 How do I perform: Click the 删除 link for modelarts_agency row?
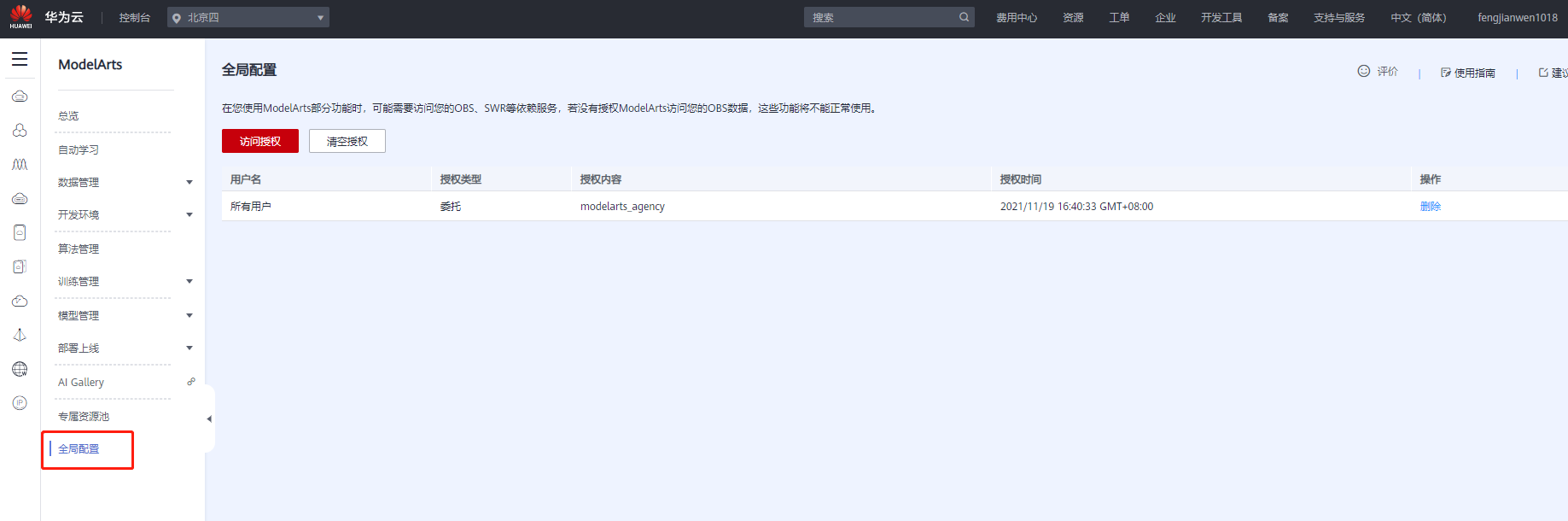pyautogui.click(x=1431, y=206)
